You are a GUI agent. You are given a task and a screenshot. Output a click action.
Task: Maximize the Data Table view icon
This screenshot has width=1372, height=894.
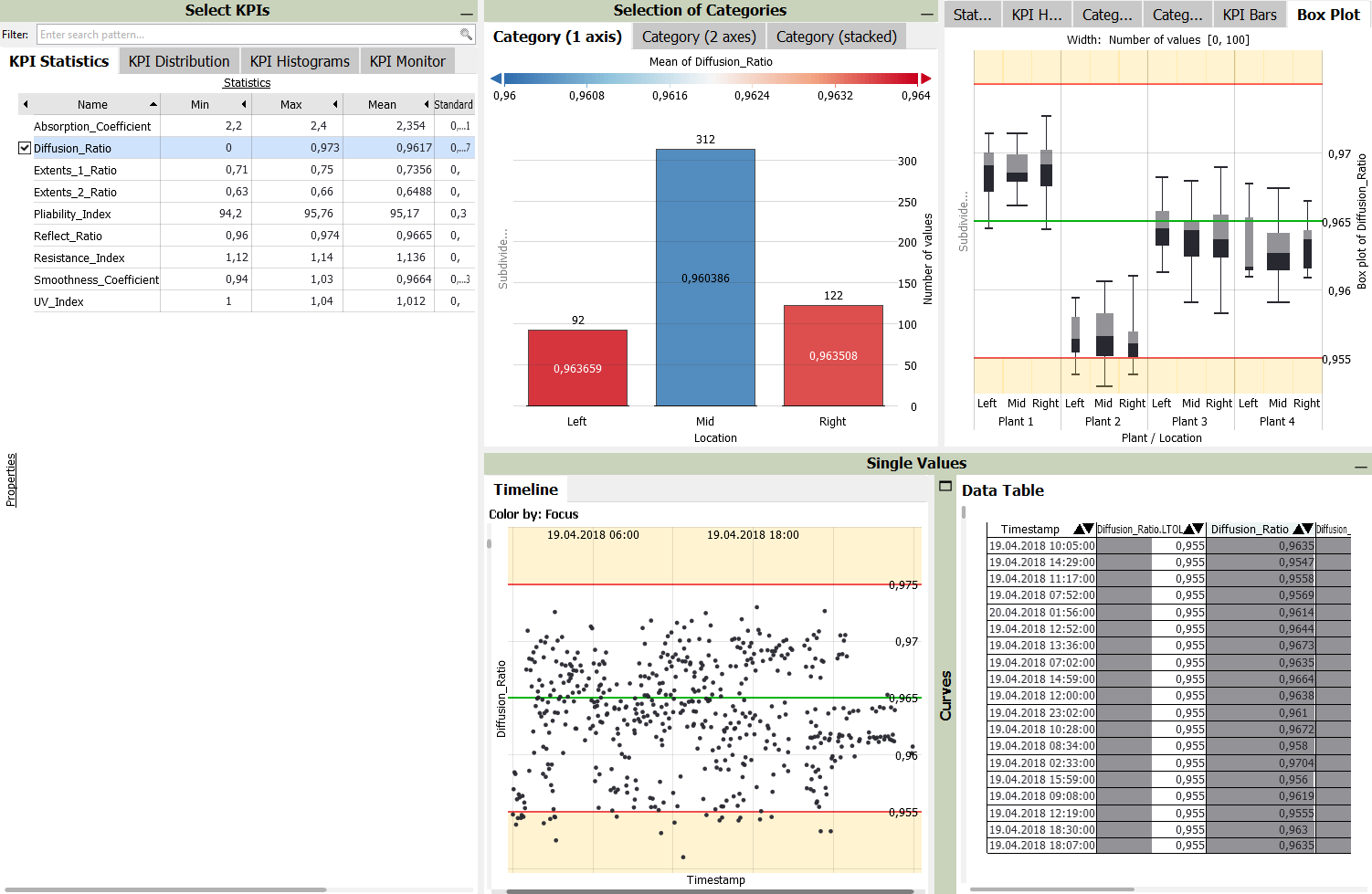coord(945,487)
